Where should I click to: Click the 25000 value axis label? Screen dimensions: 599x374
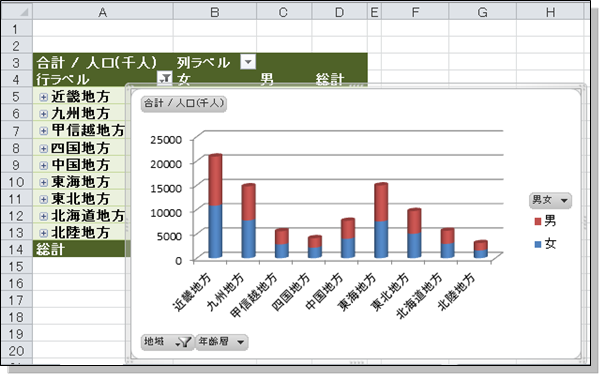pos(166,140)
